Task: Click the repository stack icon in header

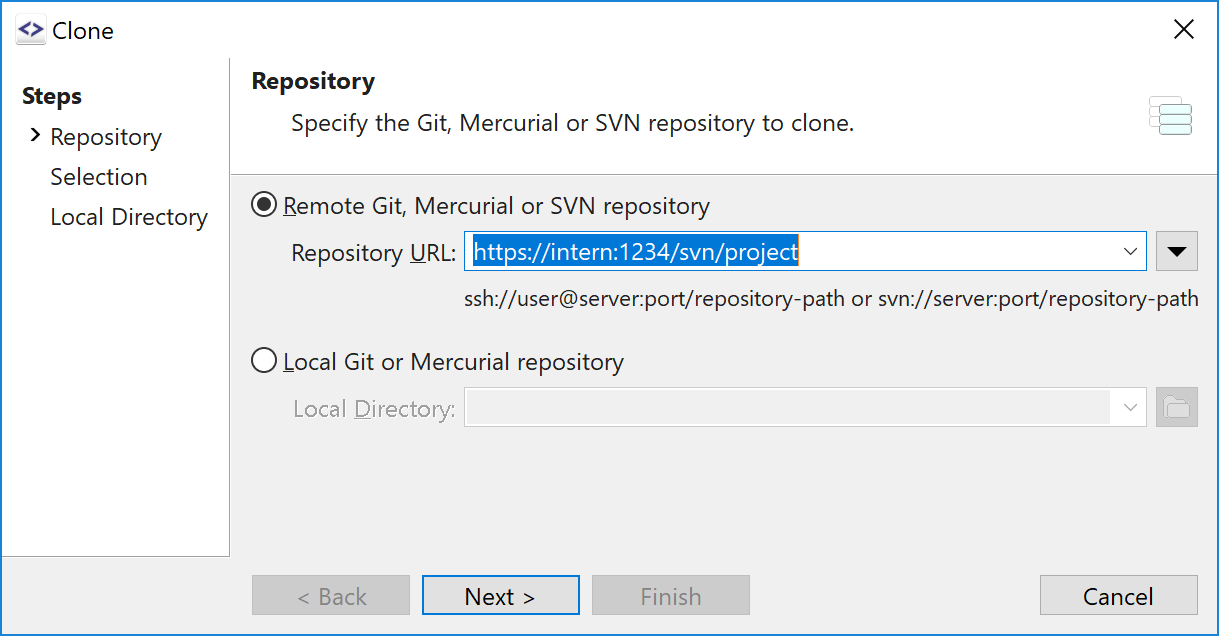Action: pyautogui.click(x=1170, y=116)
